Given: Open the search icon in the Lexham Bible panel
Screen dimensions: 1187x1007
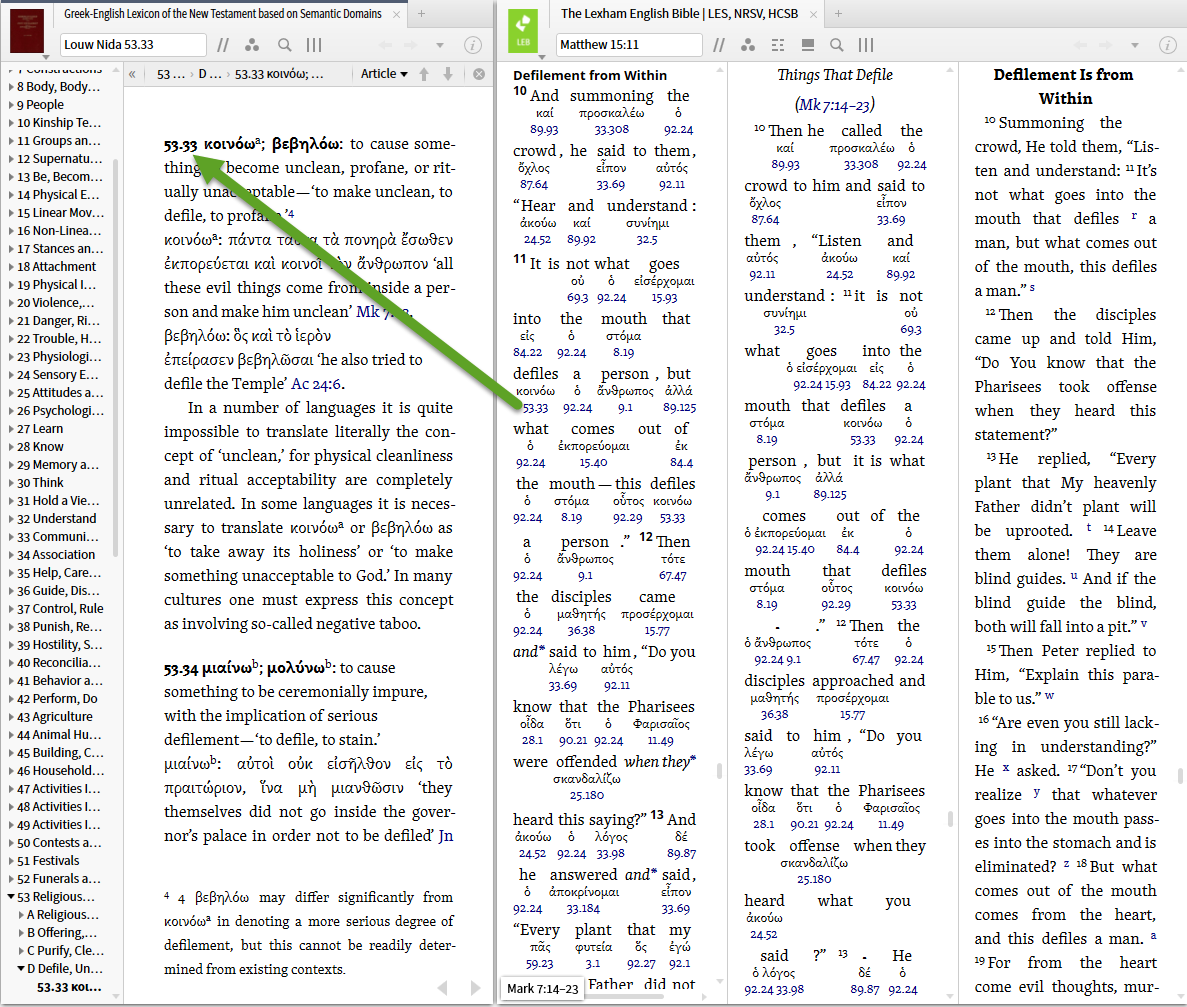Looking at the screenshot, I should click(x=837, y=44).
